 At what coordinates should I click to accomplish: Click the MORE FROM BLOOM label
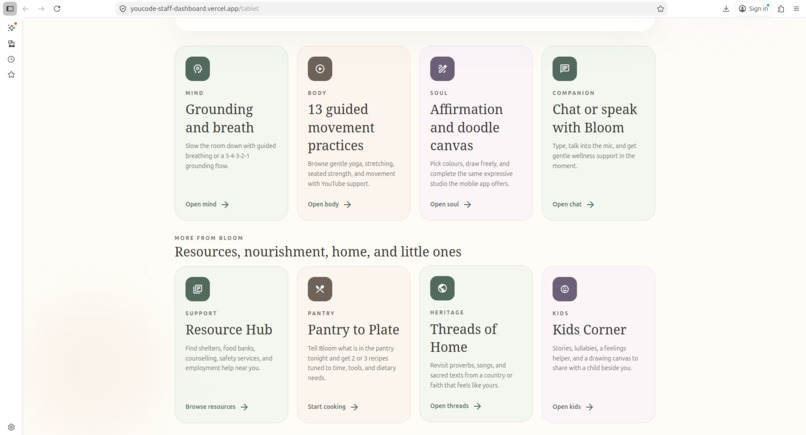click(209, 238)
